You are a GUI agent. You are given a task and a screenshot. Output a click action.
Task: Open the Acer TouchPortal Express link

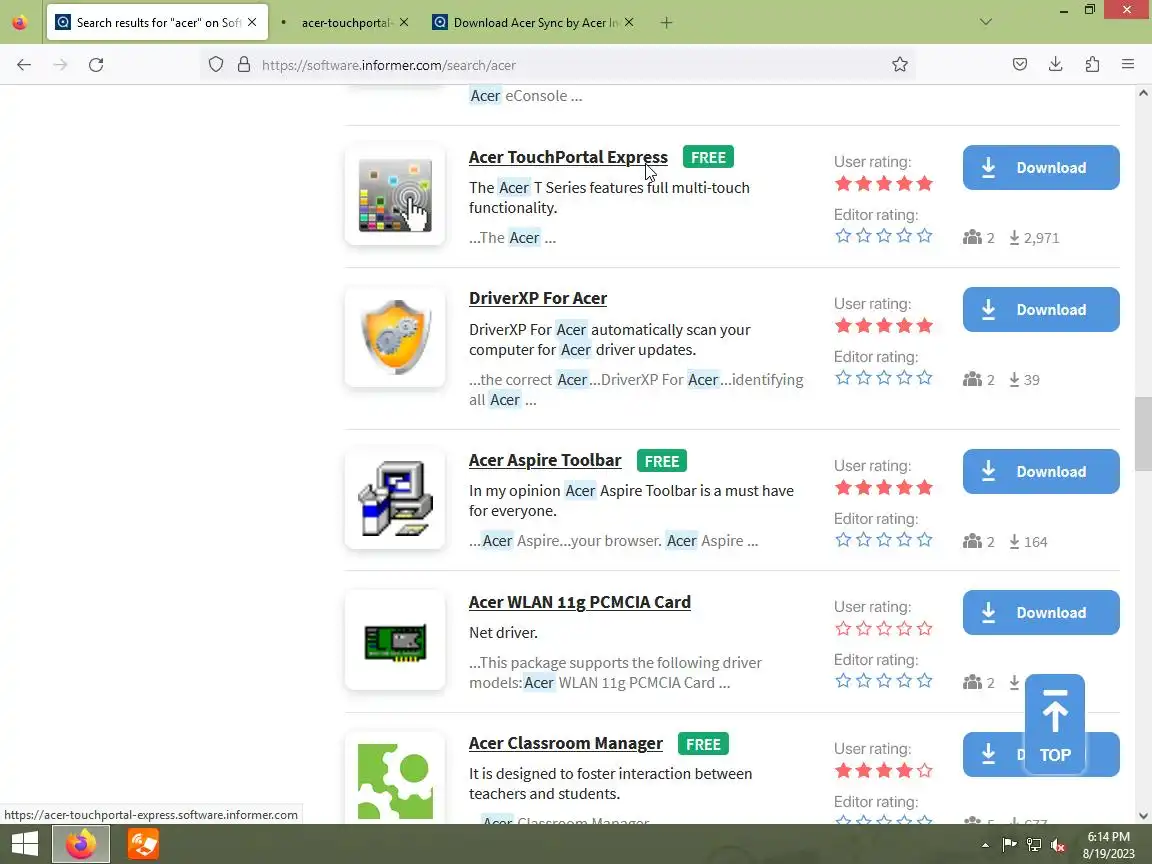(x=568, y=157)
